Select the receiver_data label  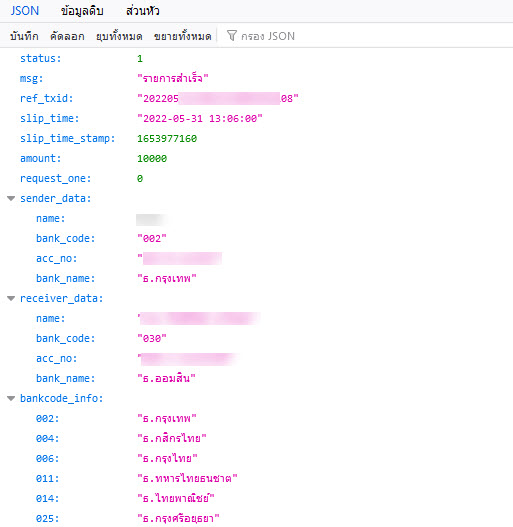point(62,298)
